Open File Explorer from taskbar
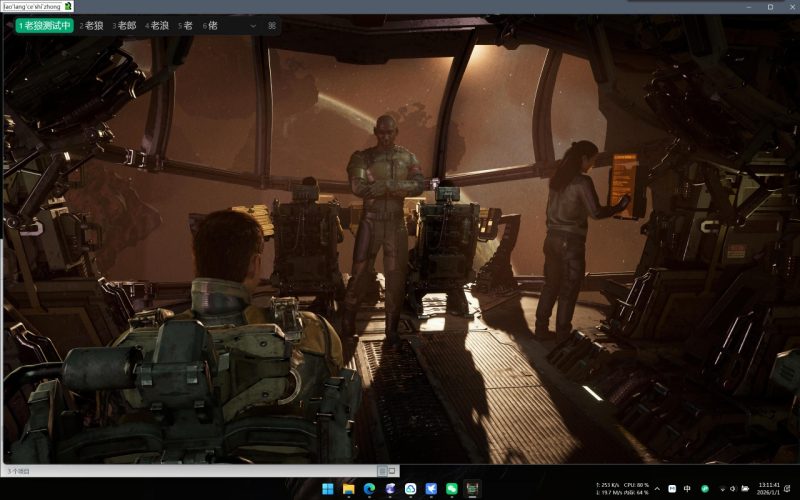Viewport: 800px width, 500px height. coord(348,489)
